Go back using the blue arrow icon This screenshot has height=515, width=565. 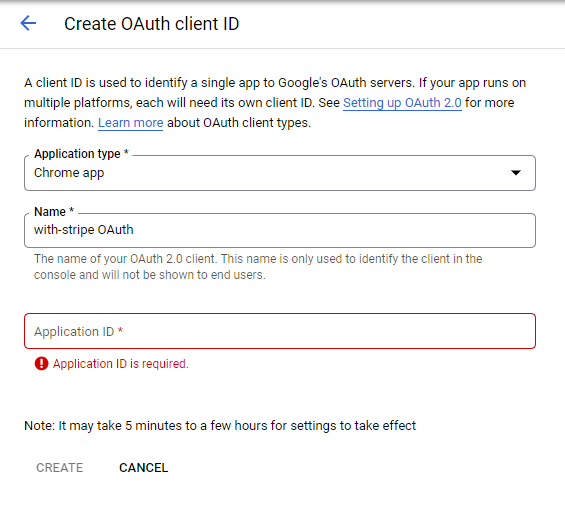coord(28,23)
